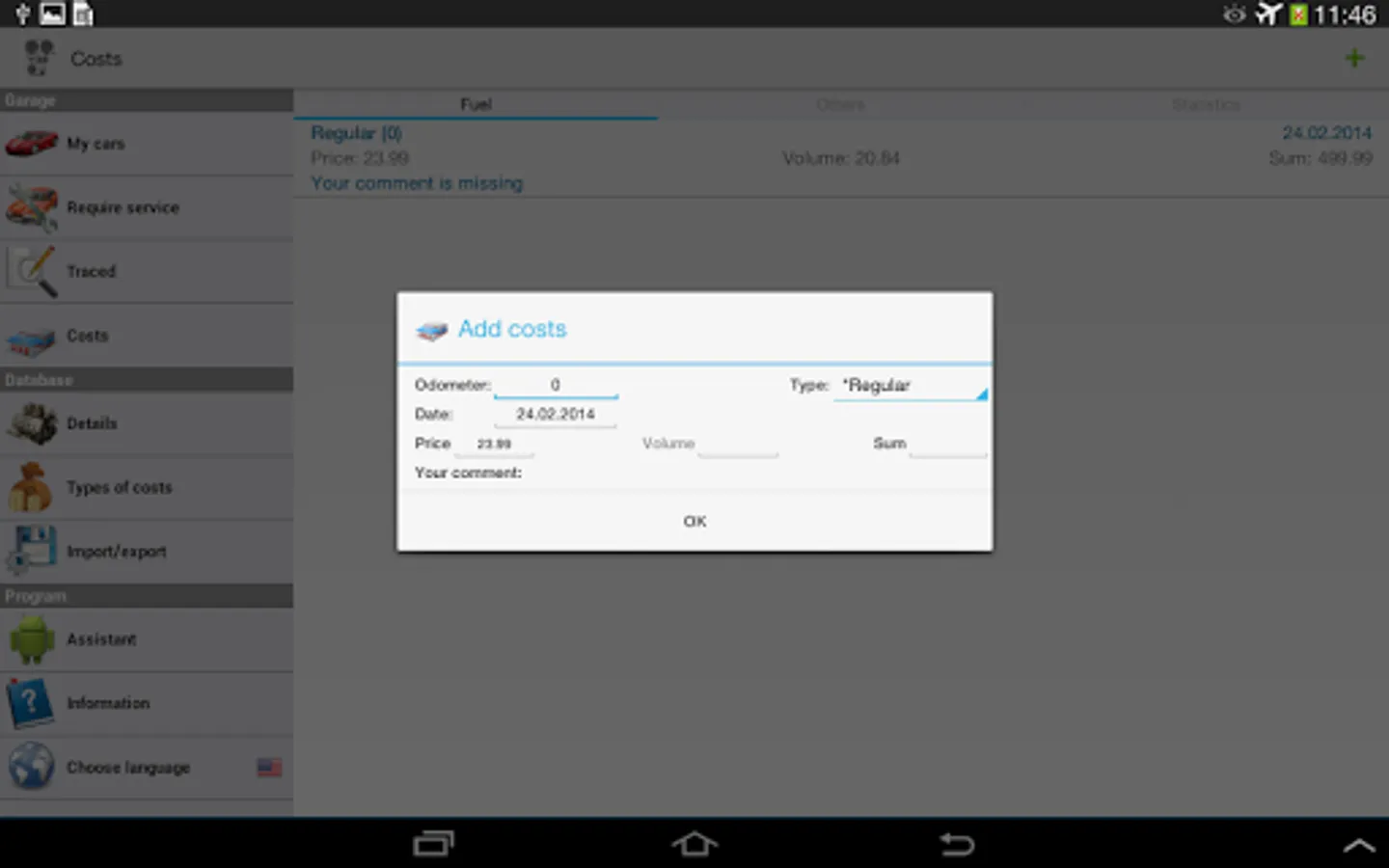
Task: Click the notes notification icon
Action: (83, 14)
